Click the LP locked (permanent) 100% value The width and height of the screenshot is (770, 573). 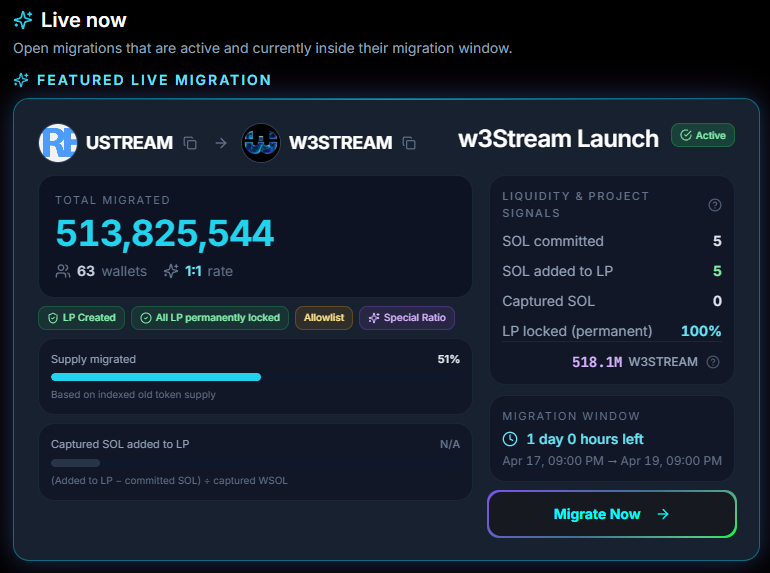pos(701,331)
